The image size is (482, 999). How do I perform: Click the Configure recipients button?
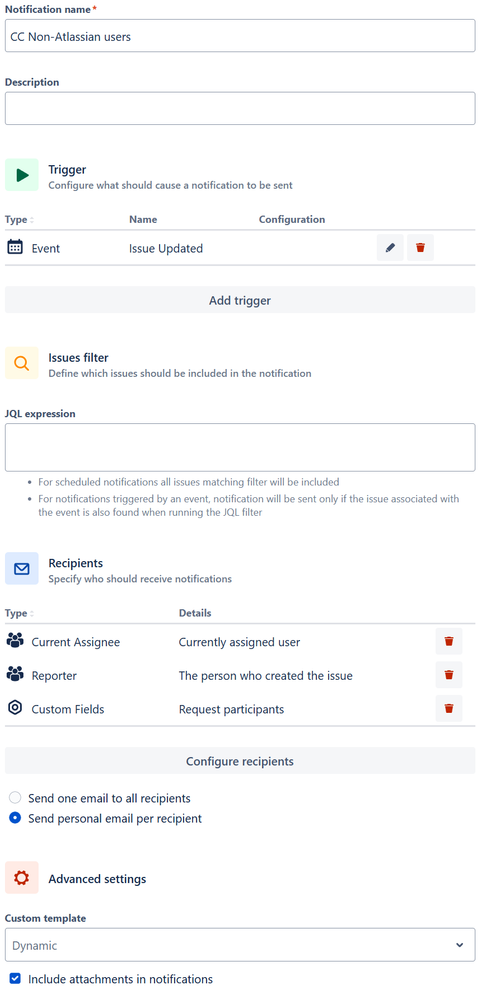click(240, 761)
